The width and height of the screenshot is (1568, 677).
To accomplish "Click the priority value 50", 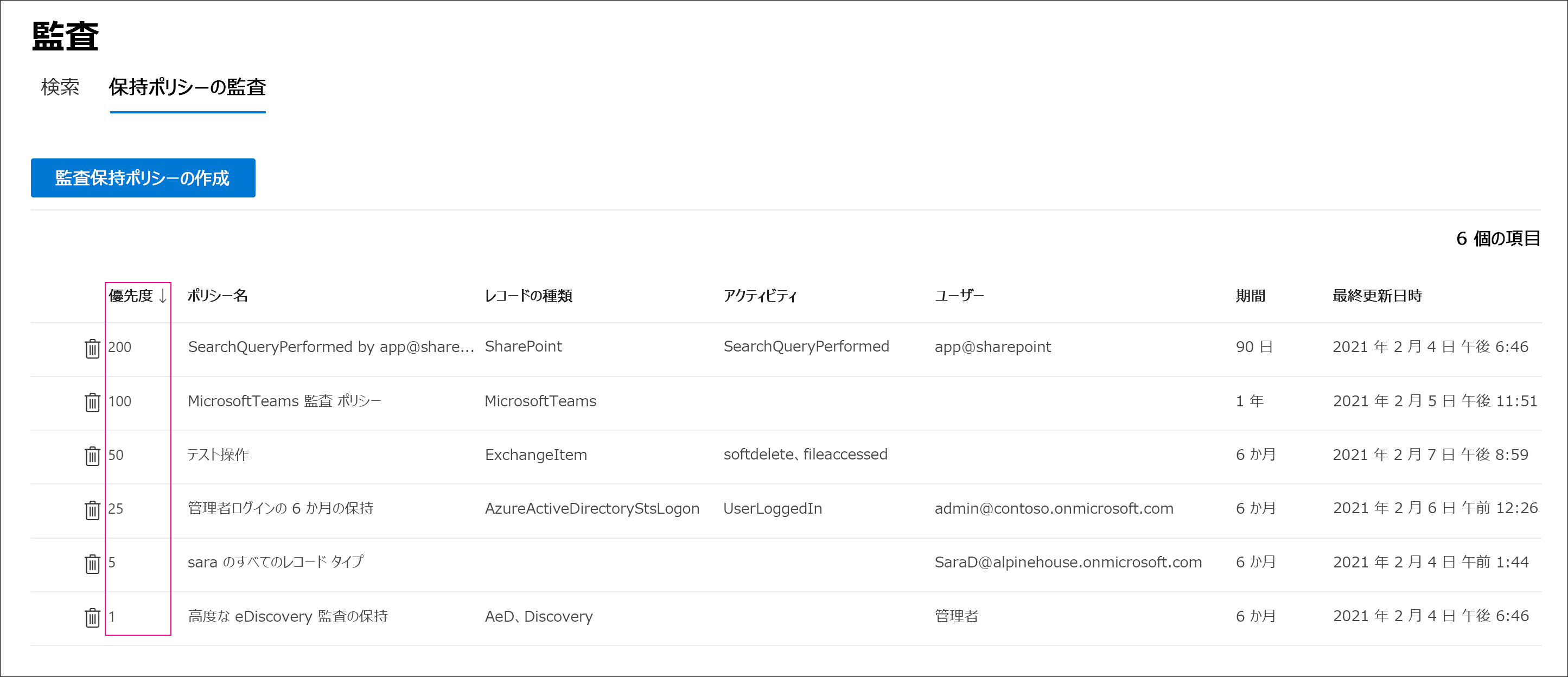I will (116, 455).
